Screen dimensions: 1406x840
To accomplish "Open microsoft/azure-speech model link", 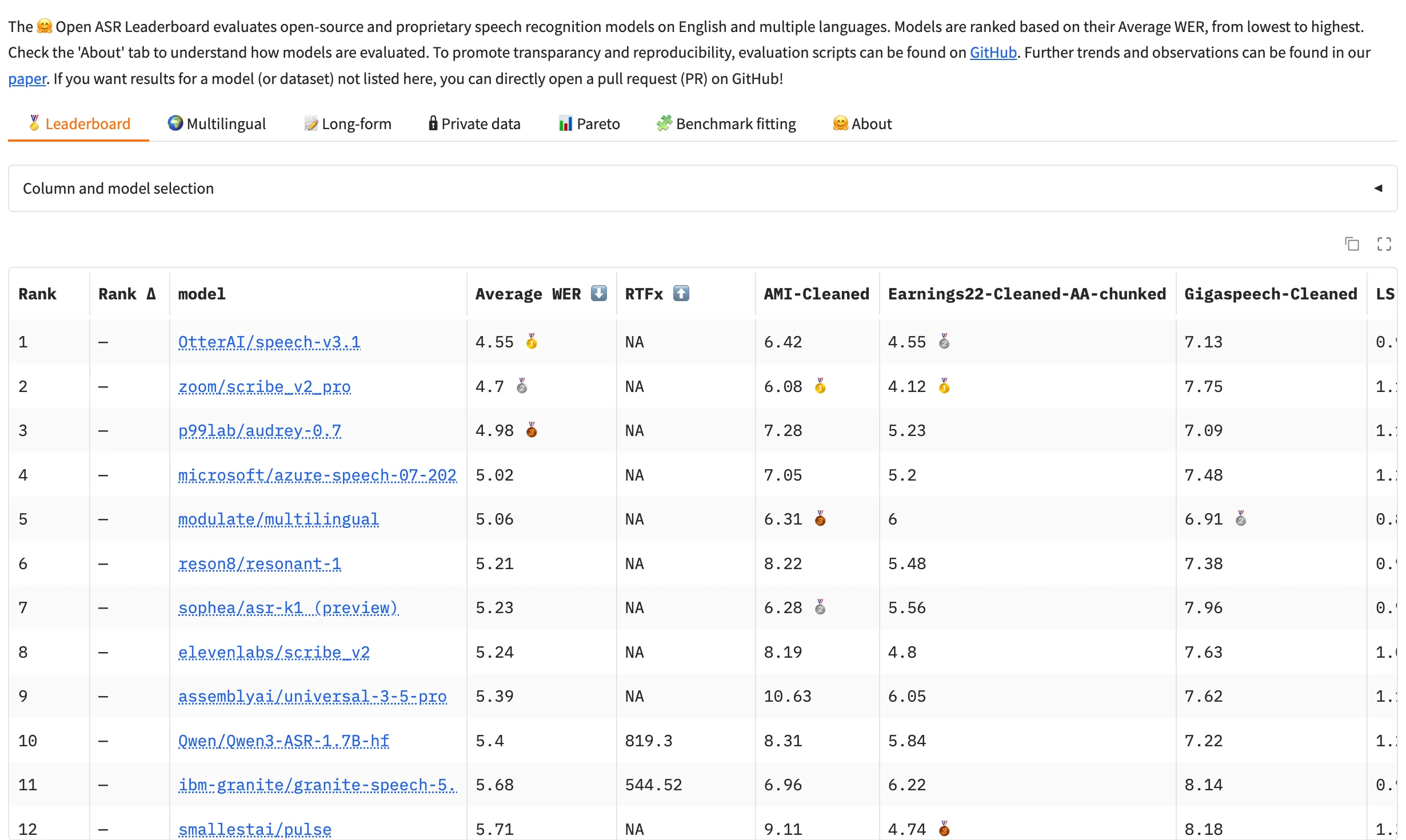I will tap(317, 475).
